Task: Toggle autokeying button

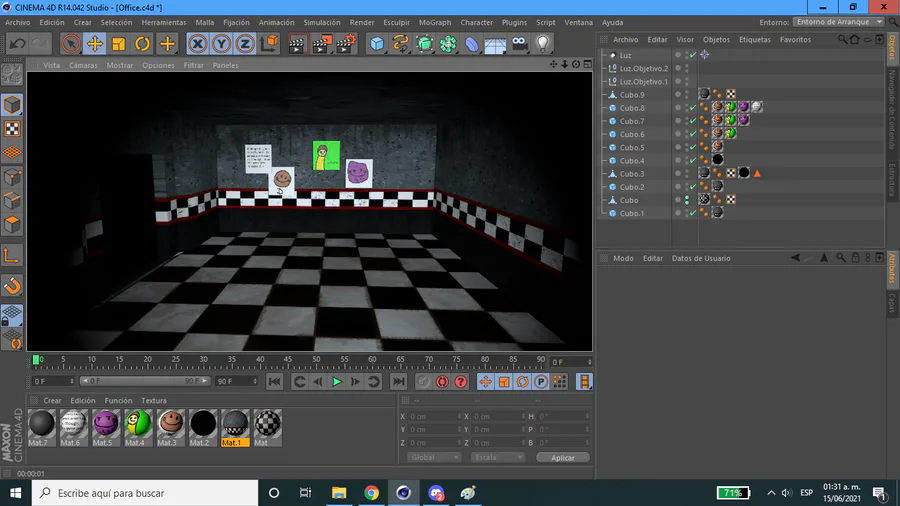Action: [442, 382]
